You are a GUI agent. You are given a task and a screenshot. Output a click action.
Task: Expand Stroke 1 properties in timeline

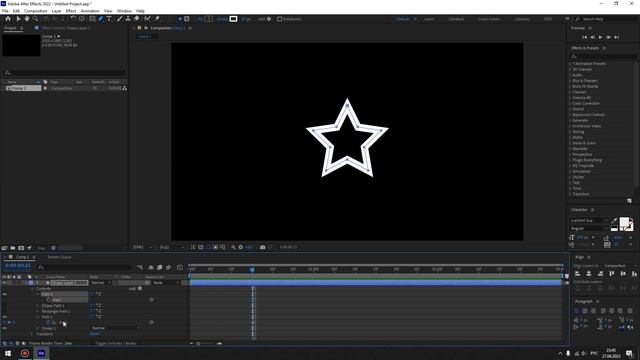tap(38, 328)
